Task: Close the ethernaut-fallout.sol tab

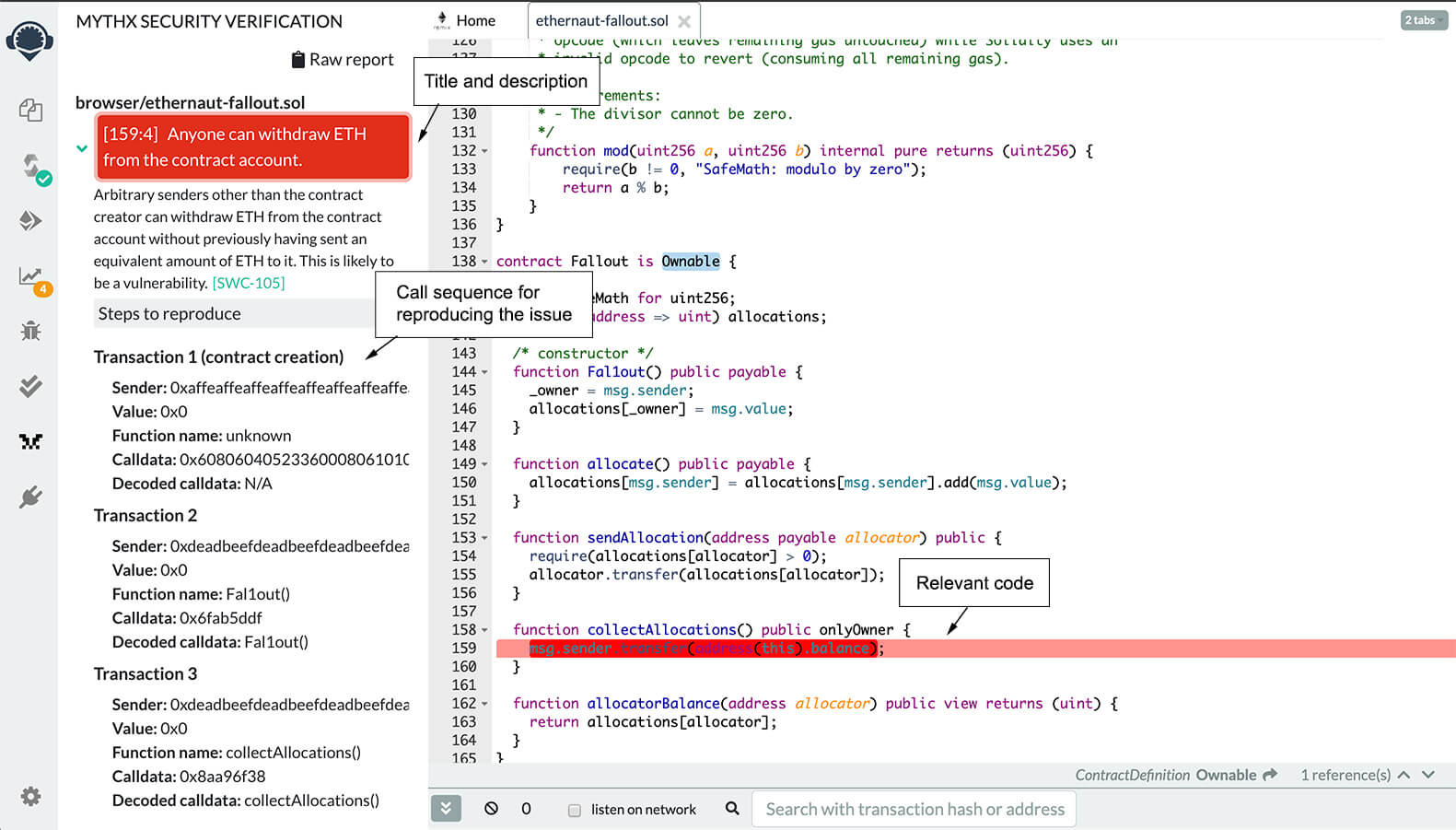Action: pos(684,21)
